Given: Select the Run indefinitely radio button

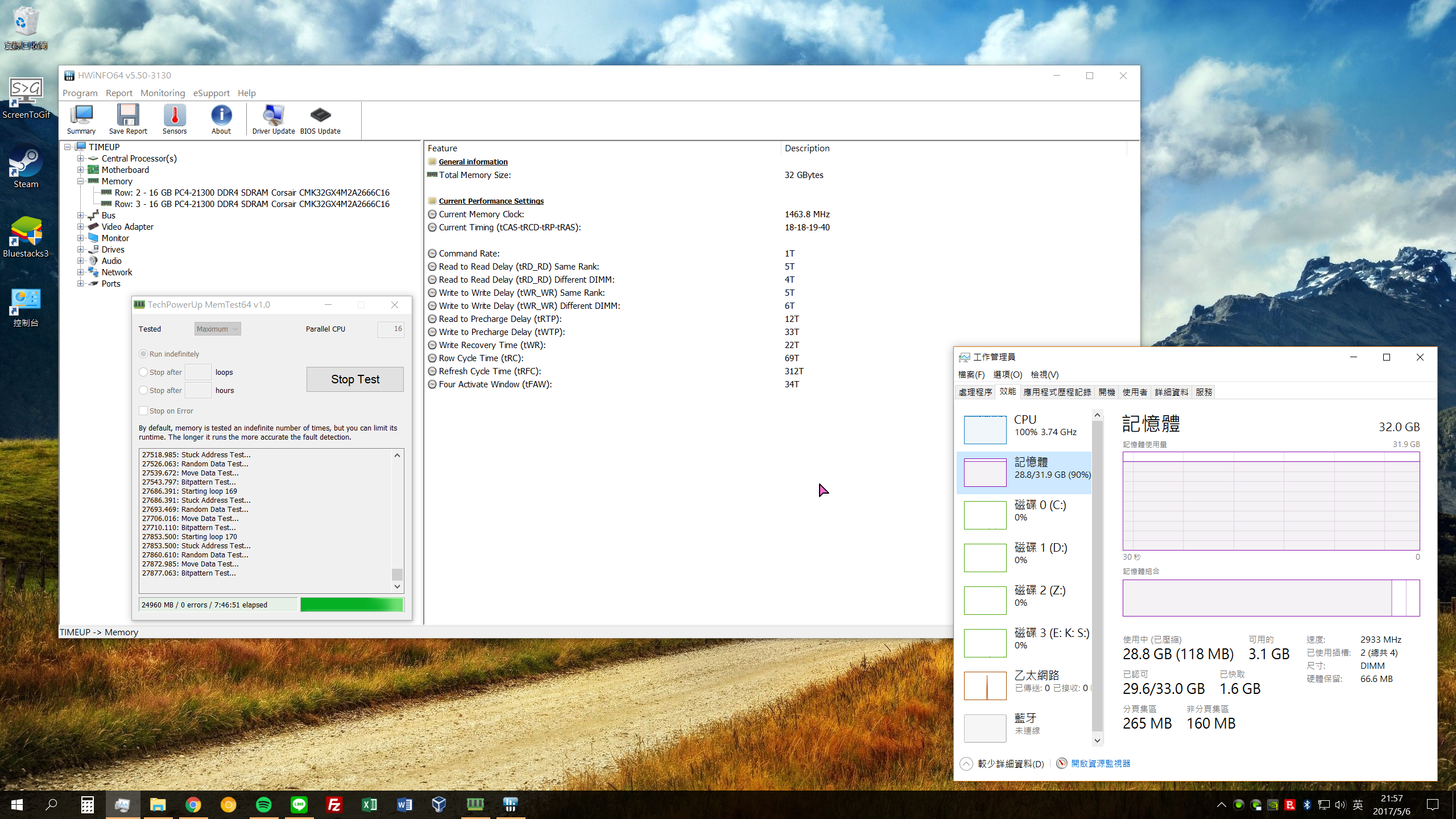Looking at the screenshot, I should [143, 354].
